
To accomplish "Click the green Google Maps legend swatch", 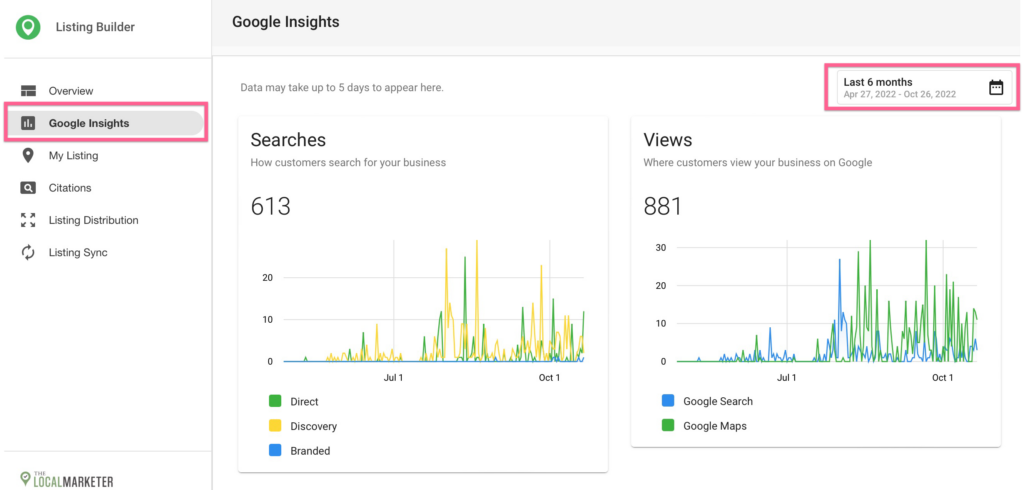I will [668, 425].
